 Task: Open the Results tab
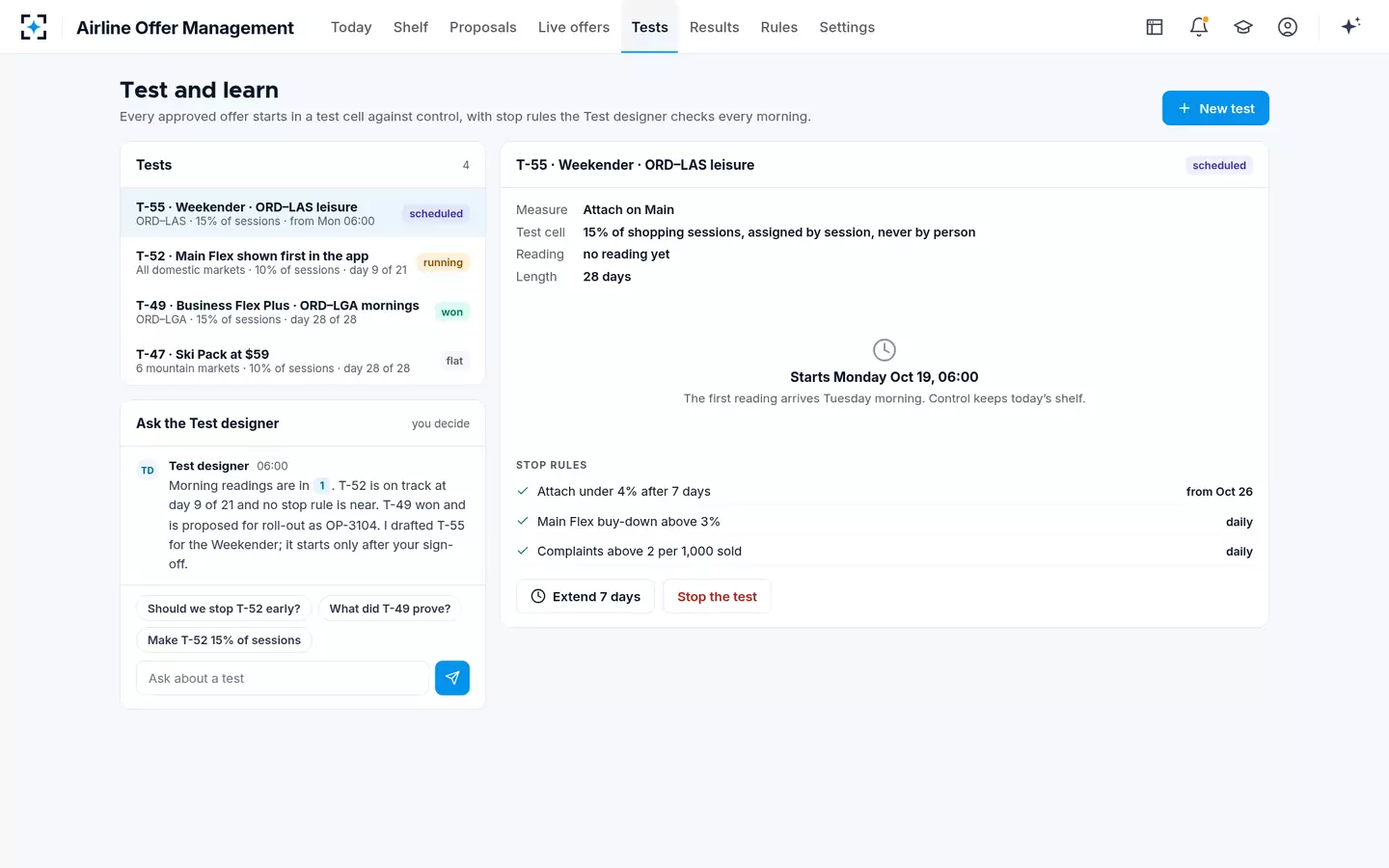715,27
